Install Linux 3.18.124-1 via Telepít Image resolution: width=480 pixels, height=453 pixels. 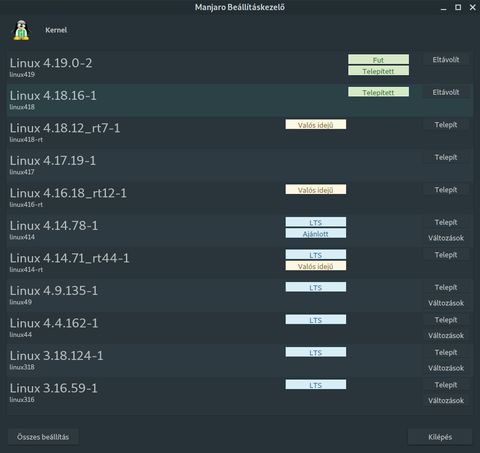(446, 352)
